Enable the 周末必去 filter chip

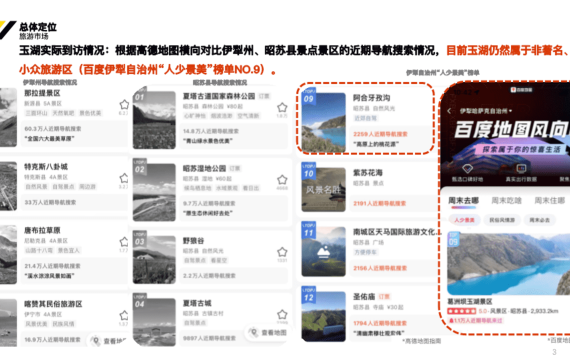[539, 220]
